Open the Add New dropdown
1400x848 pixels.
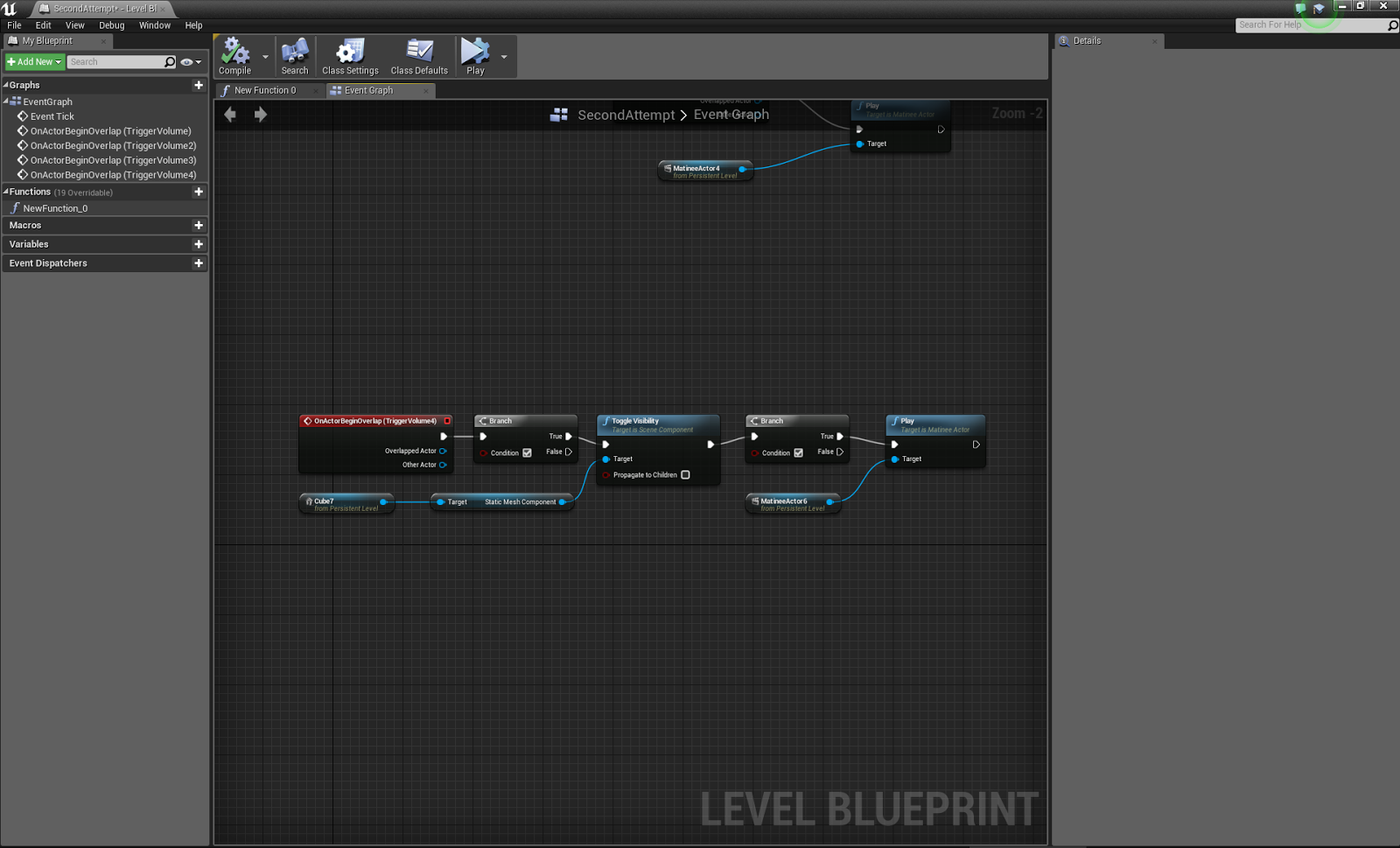35,62
